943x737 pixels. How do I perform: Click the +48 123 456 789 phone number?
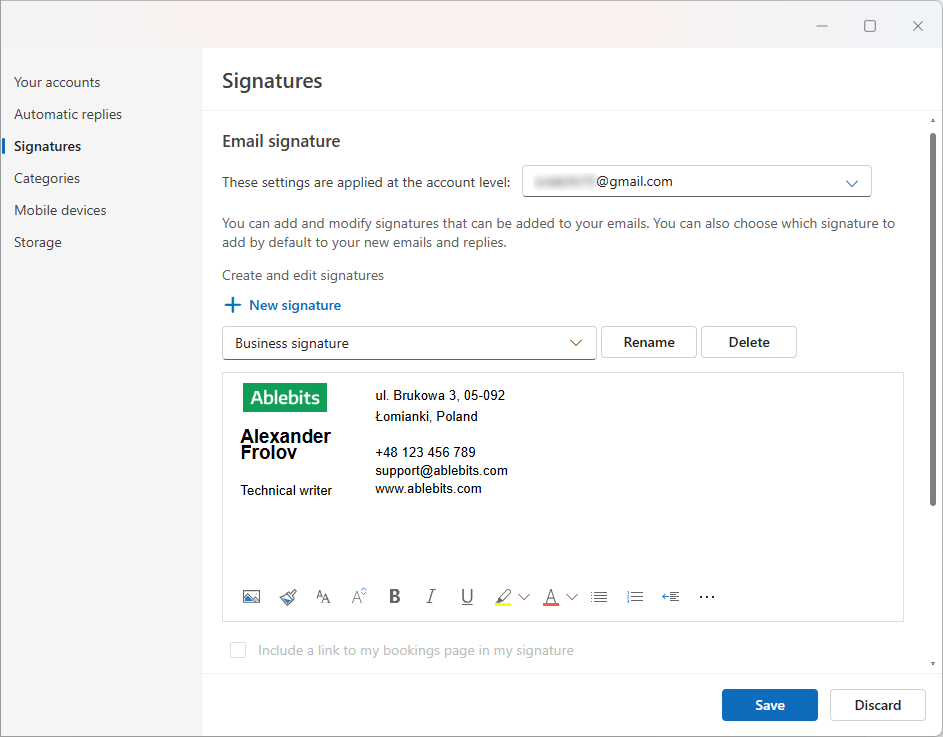[x=425, y=452]
